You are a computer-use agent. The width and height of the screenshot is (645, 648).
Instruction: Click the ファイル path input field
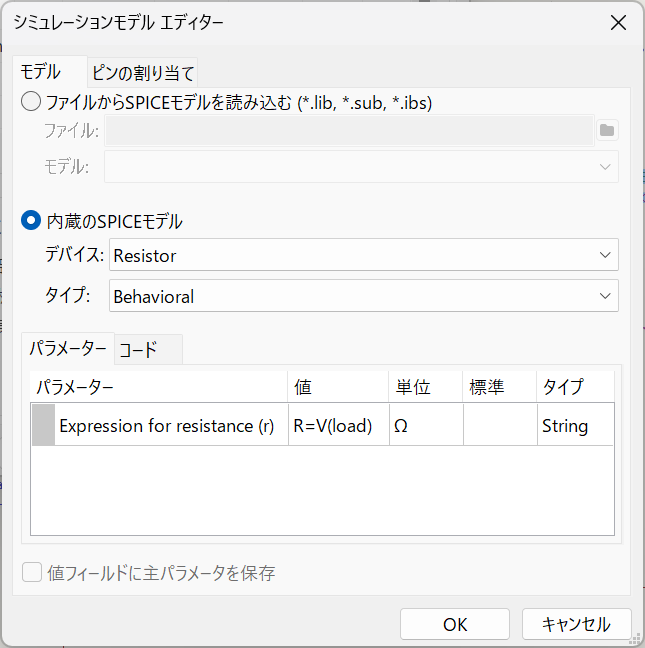coord(350,131)
